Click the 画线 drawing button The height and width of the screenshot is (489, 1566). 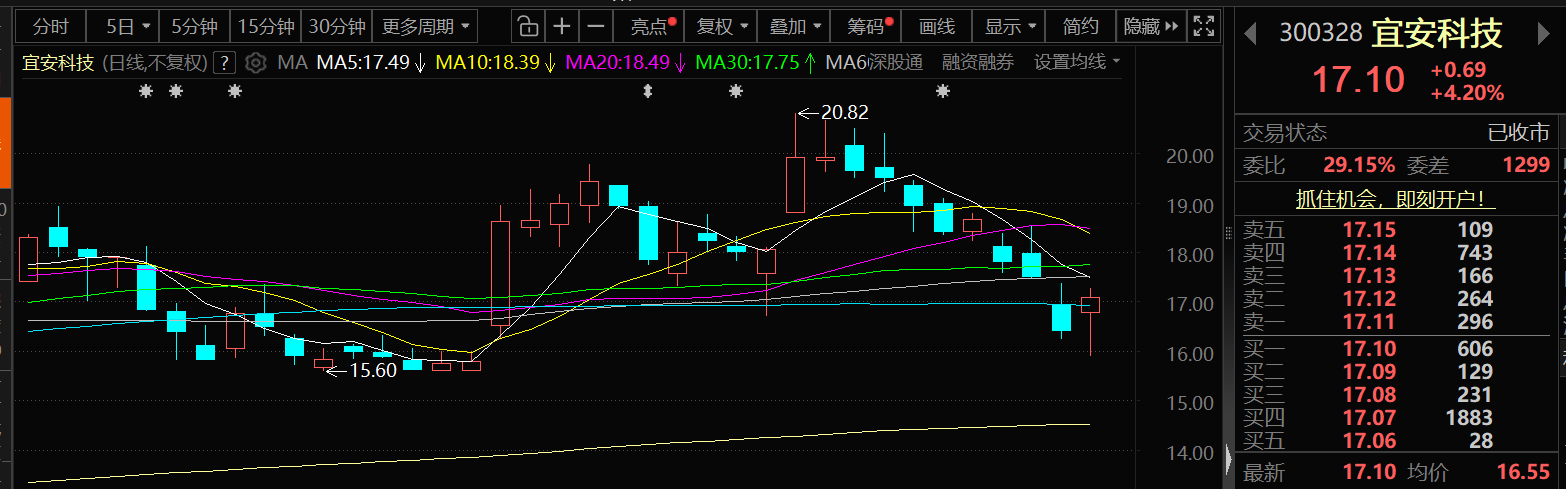click(936, 26)
